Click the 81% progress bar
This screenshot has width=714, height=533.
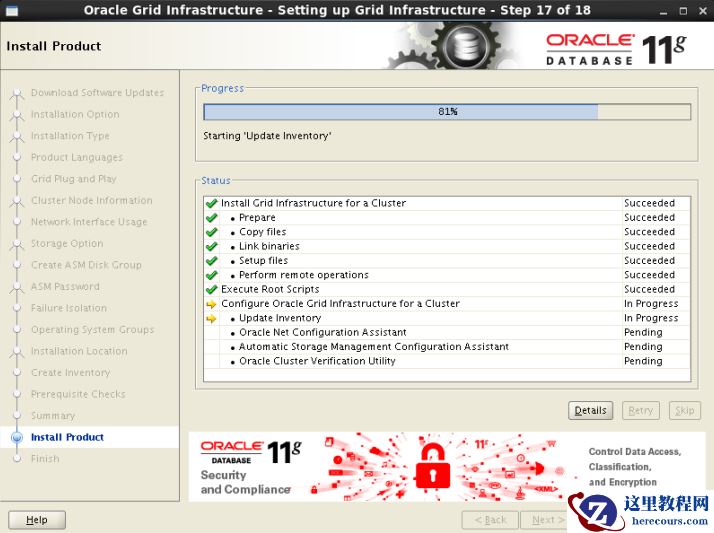(x=447, y=112)
